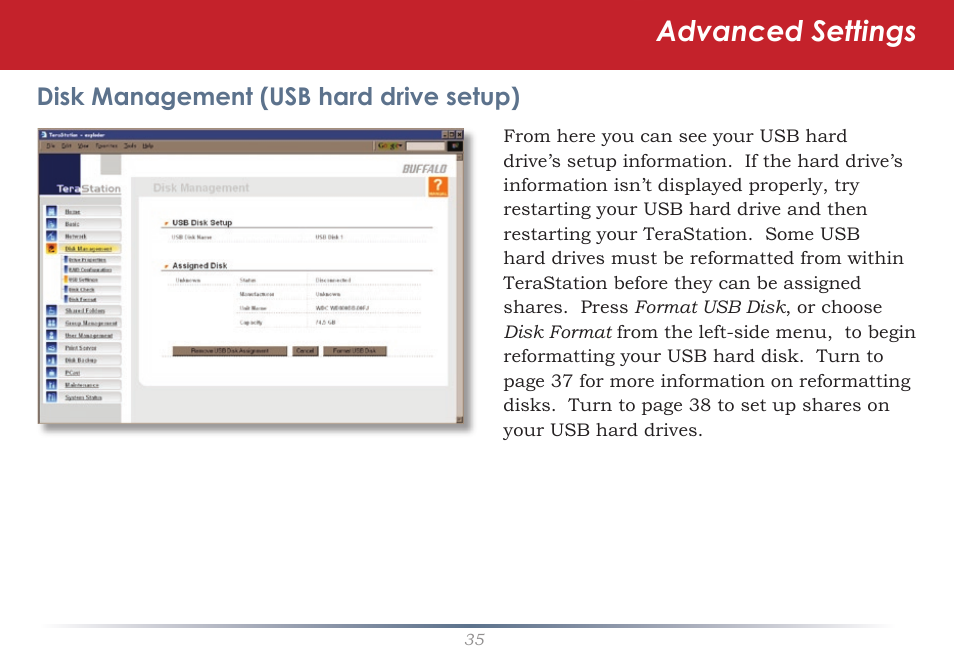Open the Disk Format submenu link
The image size is (954, 661).
point(82,299)
